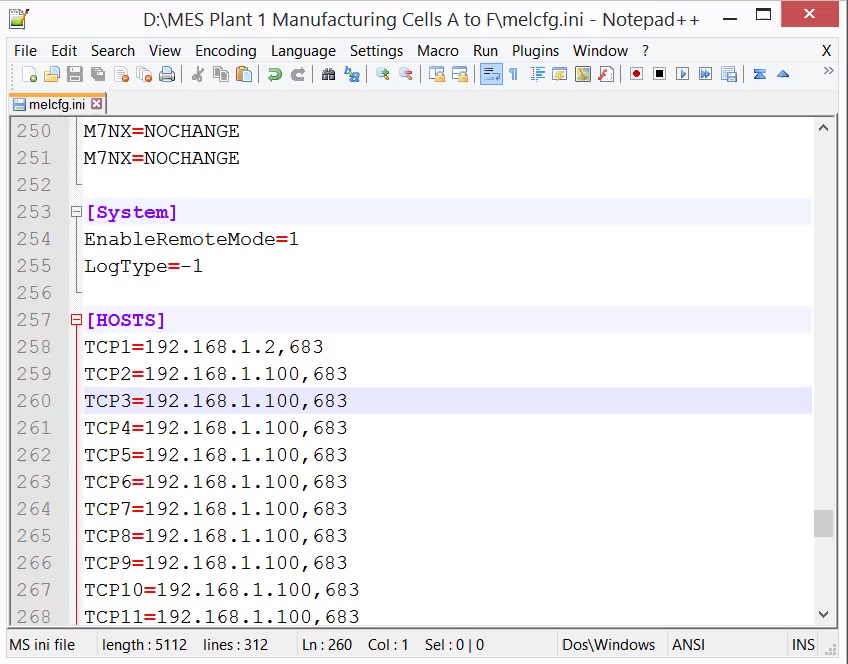Print the file with the printer icon
Screen dimensions: 848x664
(x=167, y=74)
